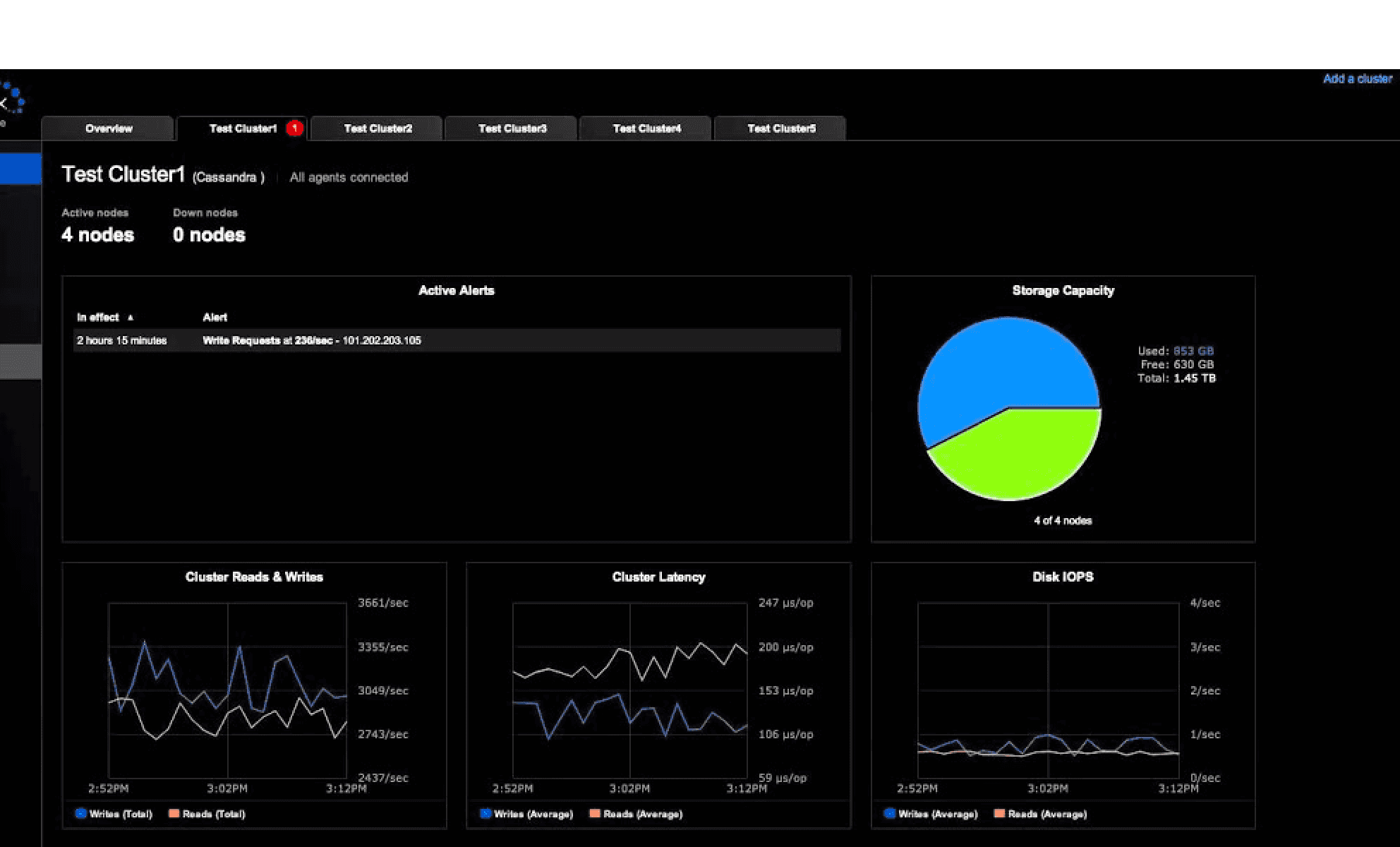Click Cluster Latency Reads (Average) legend swatch
Screen dimensions: 1400x847
(595, 813)
